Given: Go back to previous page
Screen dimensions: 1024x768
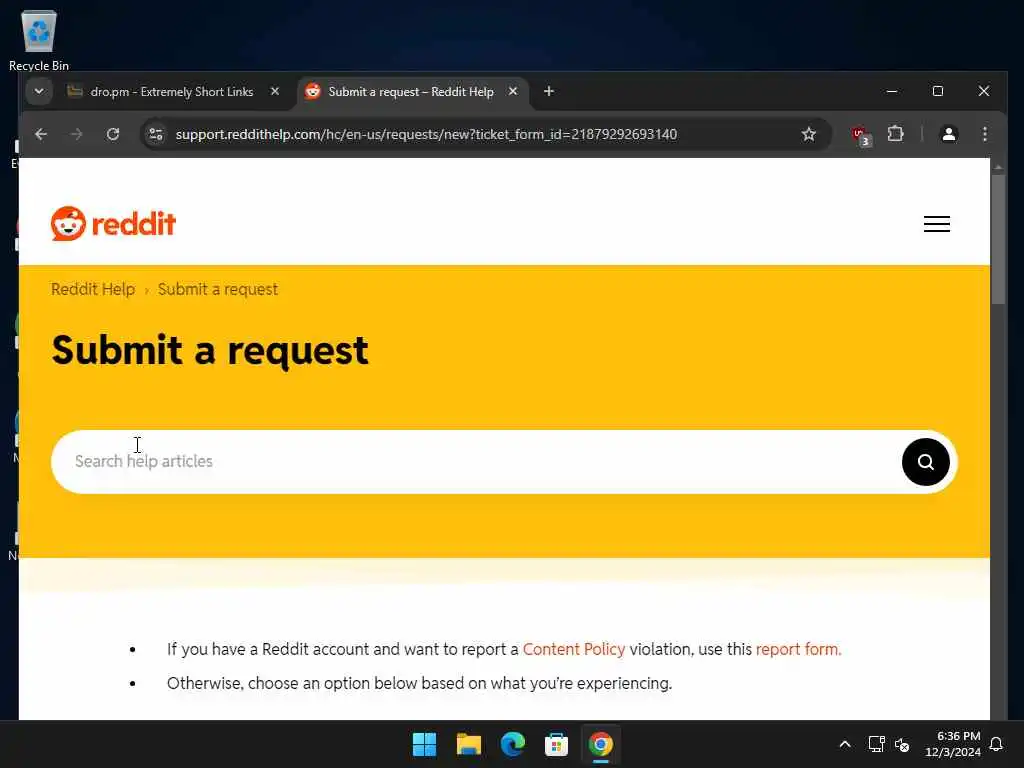Looking at the screenshot, I should 41,134.
